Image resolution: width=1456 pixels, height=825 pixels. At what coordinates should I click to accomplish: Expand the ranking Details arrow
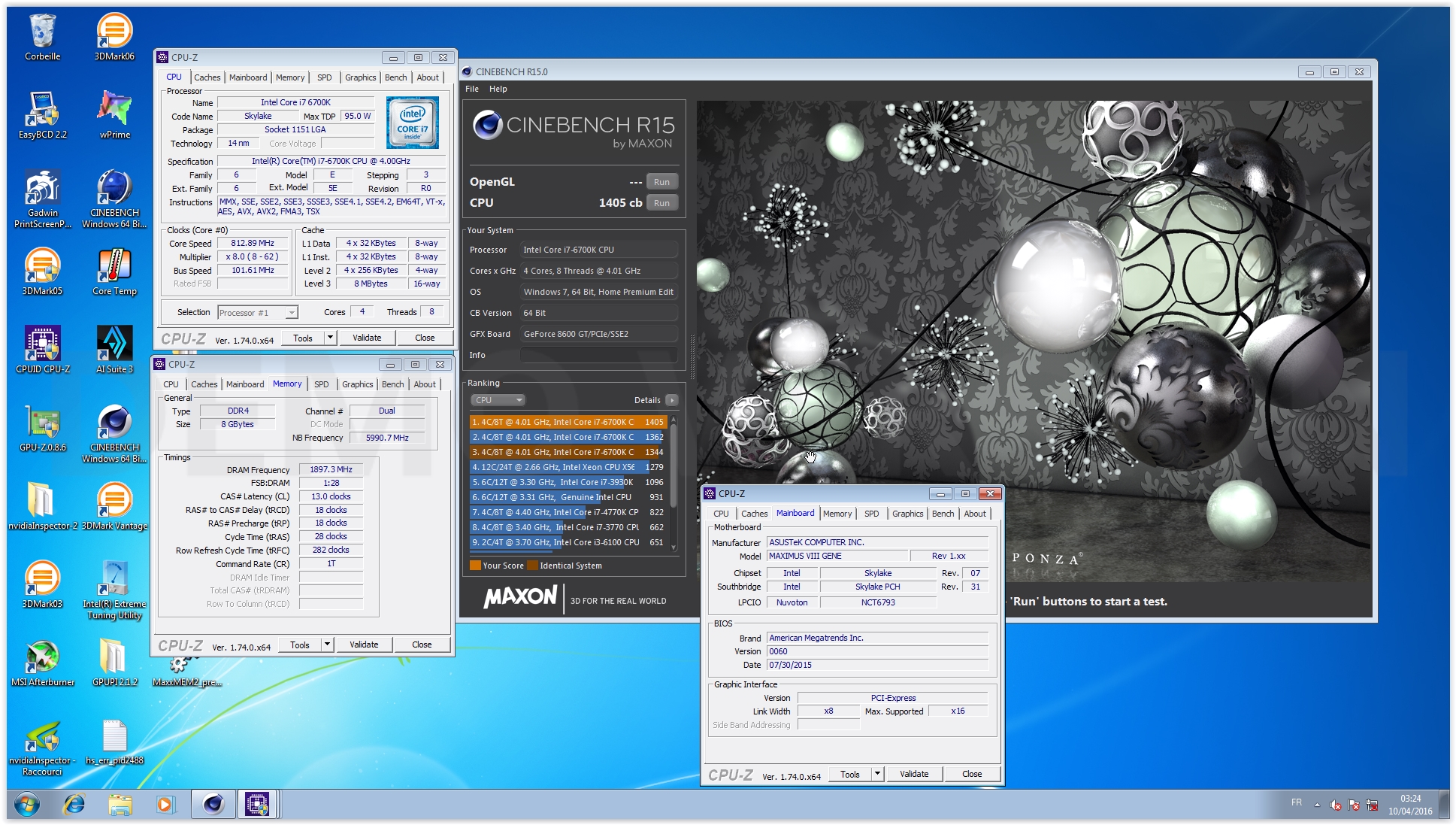coord(671,400)
